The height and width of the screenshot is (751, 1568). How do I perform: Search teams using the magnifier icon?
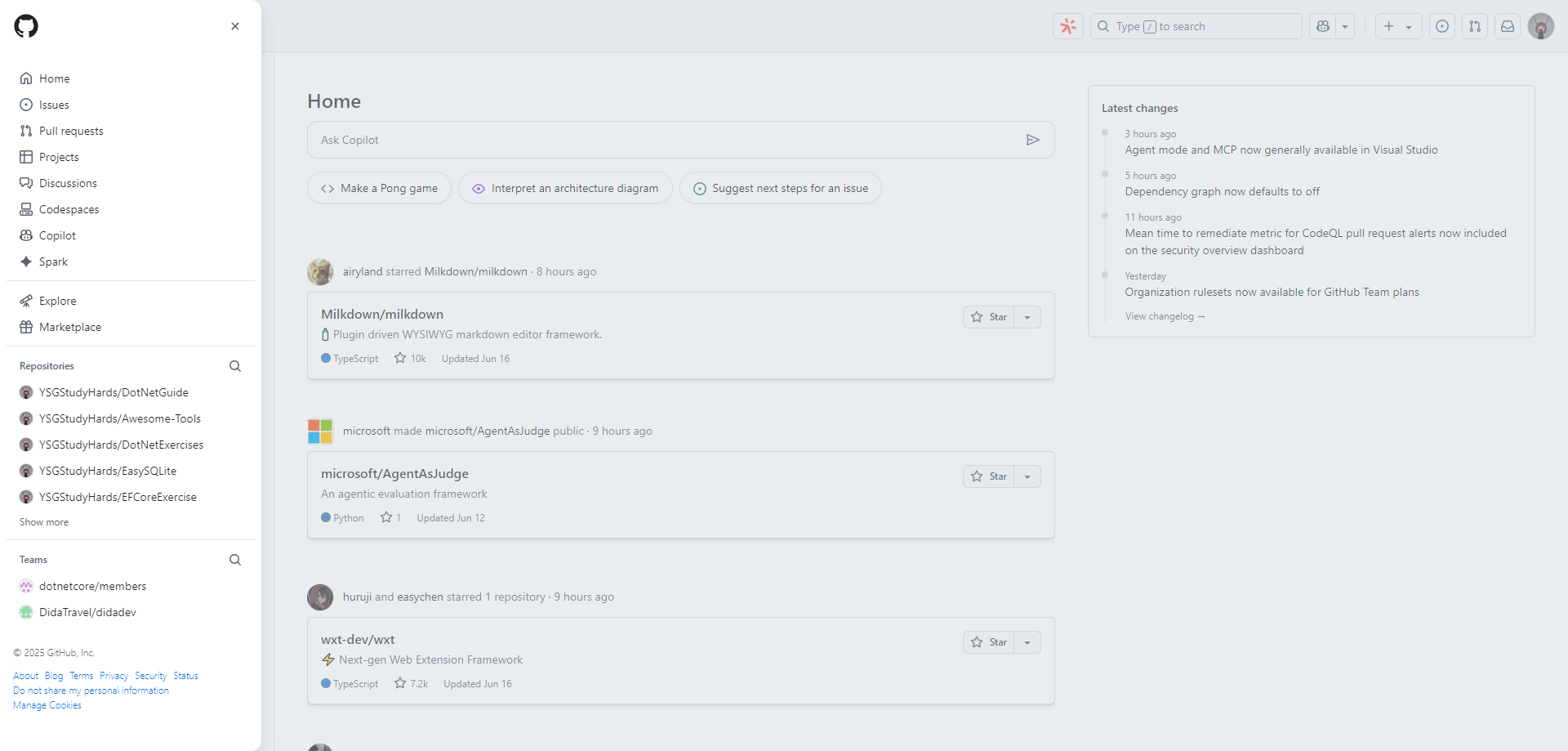tap(235, 560)
